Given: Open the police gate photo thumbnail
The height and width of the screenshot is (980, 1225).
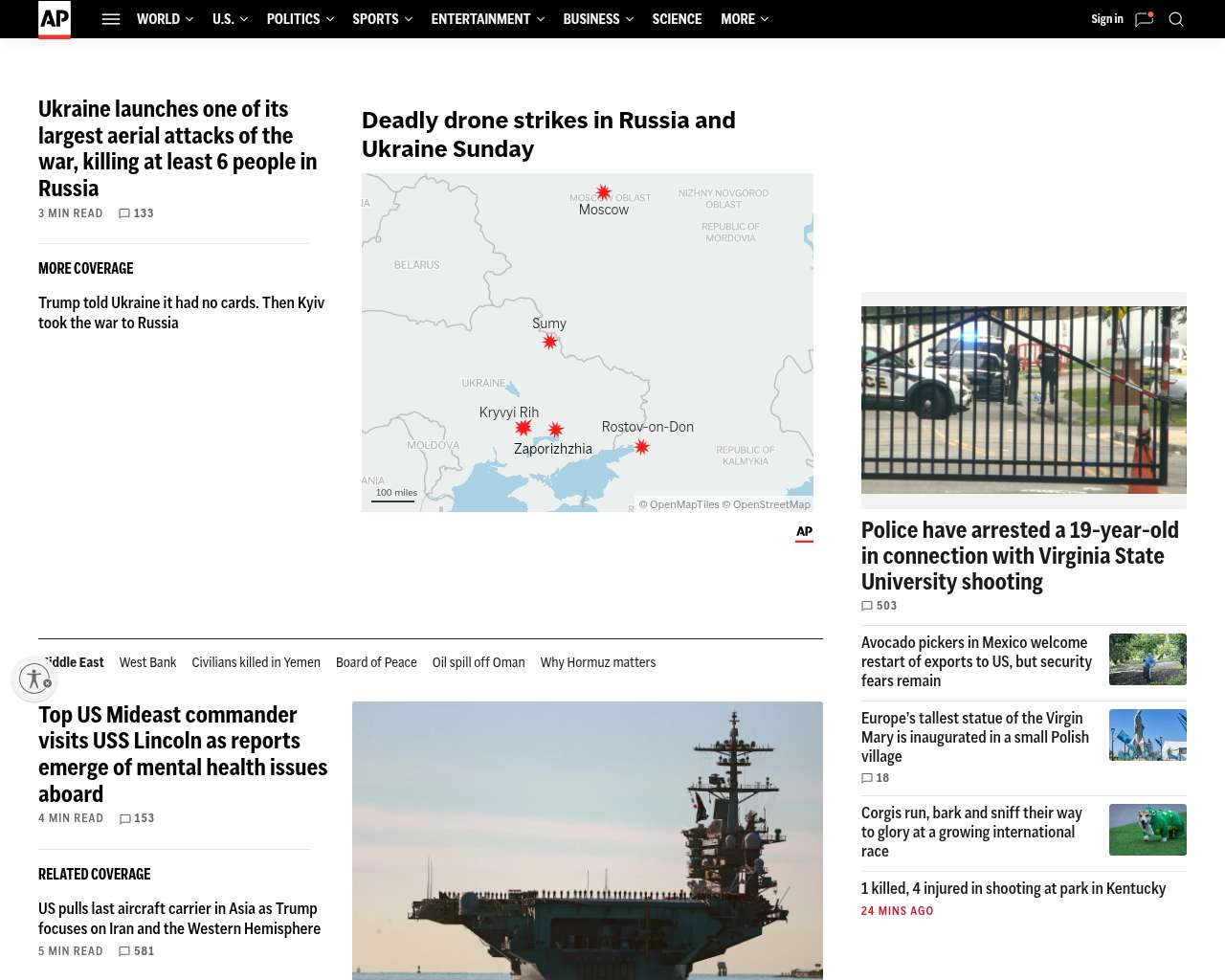Looking at the screenshot, I should 1024,400.
